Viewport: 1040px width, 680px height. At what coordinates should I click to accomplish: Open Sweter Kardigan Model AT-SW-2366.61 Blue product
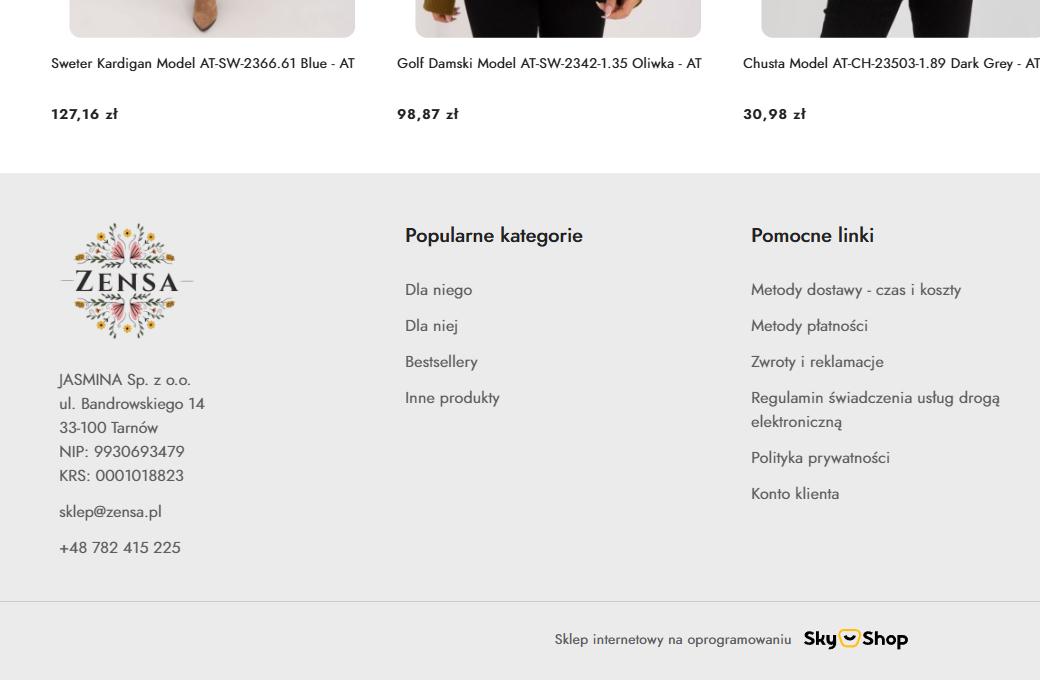[203, 64]
